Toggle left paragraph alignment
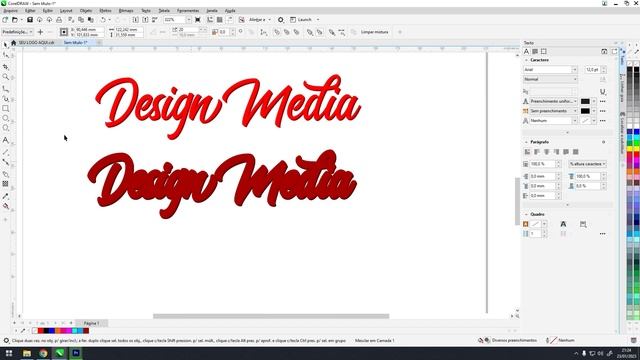The width and height of the screenshot is (640, 360). pyautogui.click(x=537, y=152)
